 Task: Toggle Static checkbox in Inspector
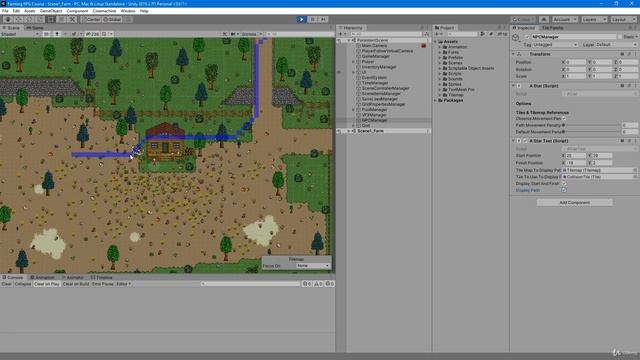coord(620,37)
